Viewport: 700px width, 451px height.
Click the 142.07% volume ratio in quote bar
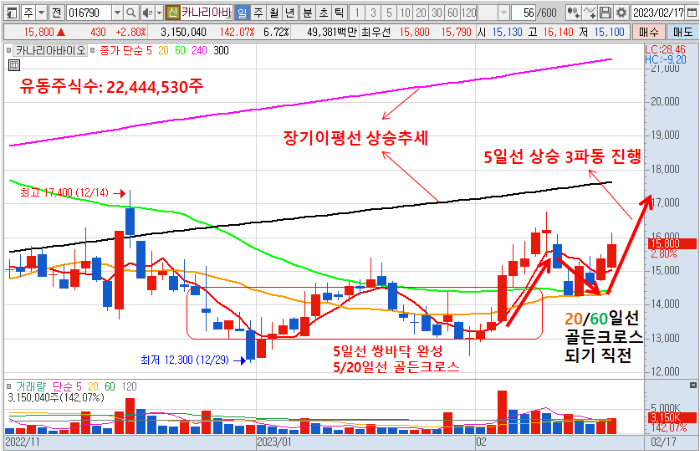pyautogui.click(x=237, y=32)
